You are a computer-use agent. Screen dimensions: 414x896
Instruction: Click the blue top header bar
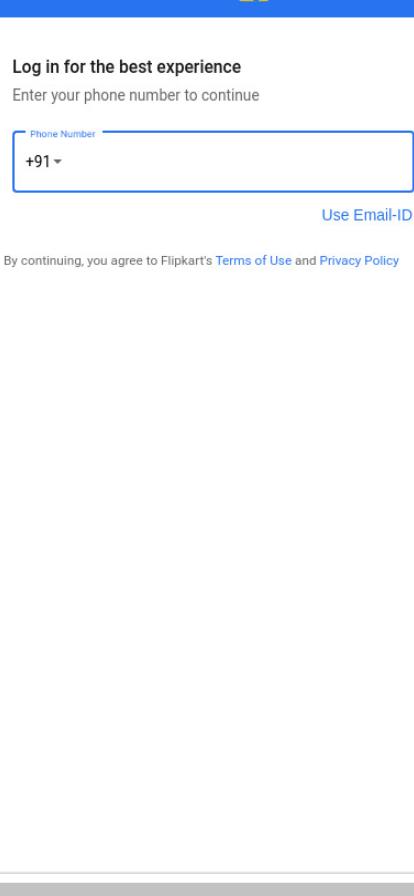(x=207, y=8)
